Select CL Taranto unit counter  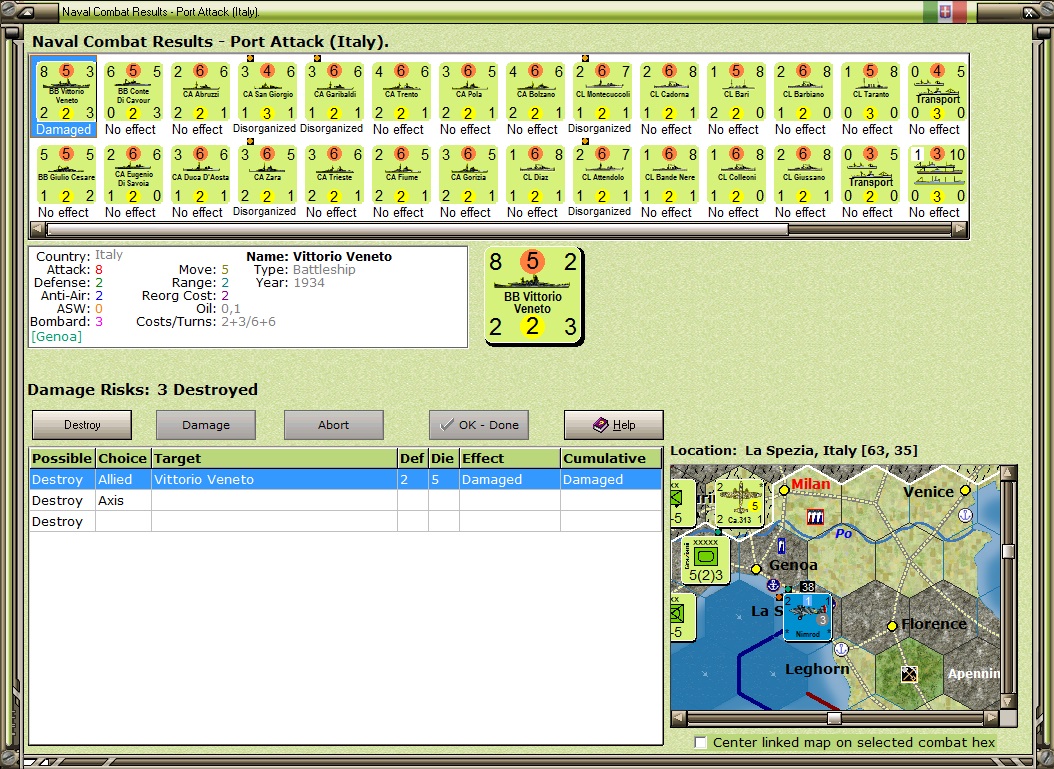871,91
